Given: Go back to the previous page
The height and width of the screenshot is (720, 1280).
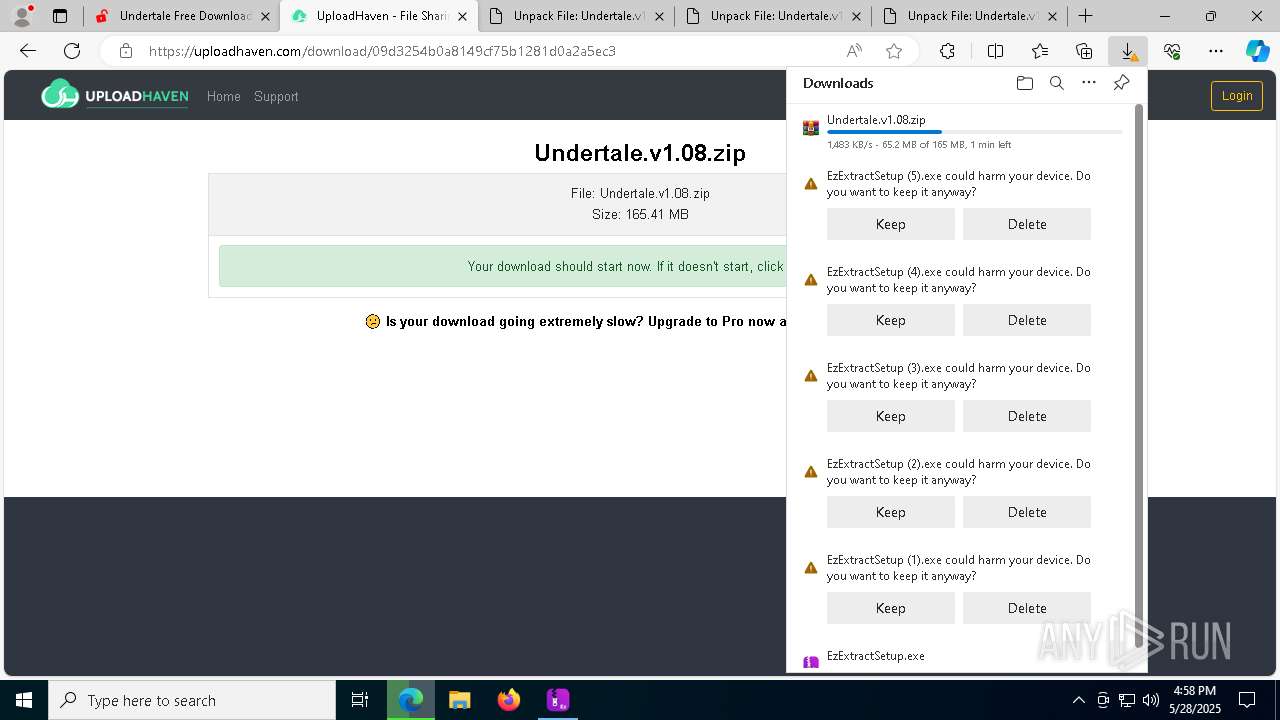Looking at the screenshot, I should pos(28,51).
